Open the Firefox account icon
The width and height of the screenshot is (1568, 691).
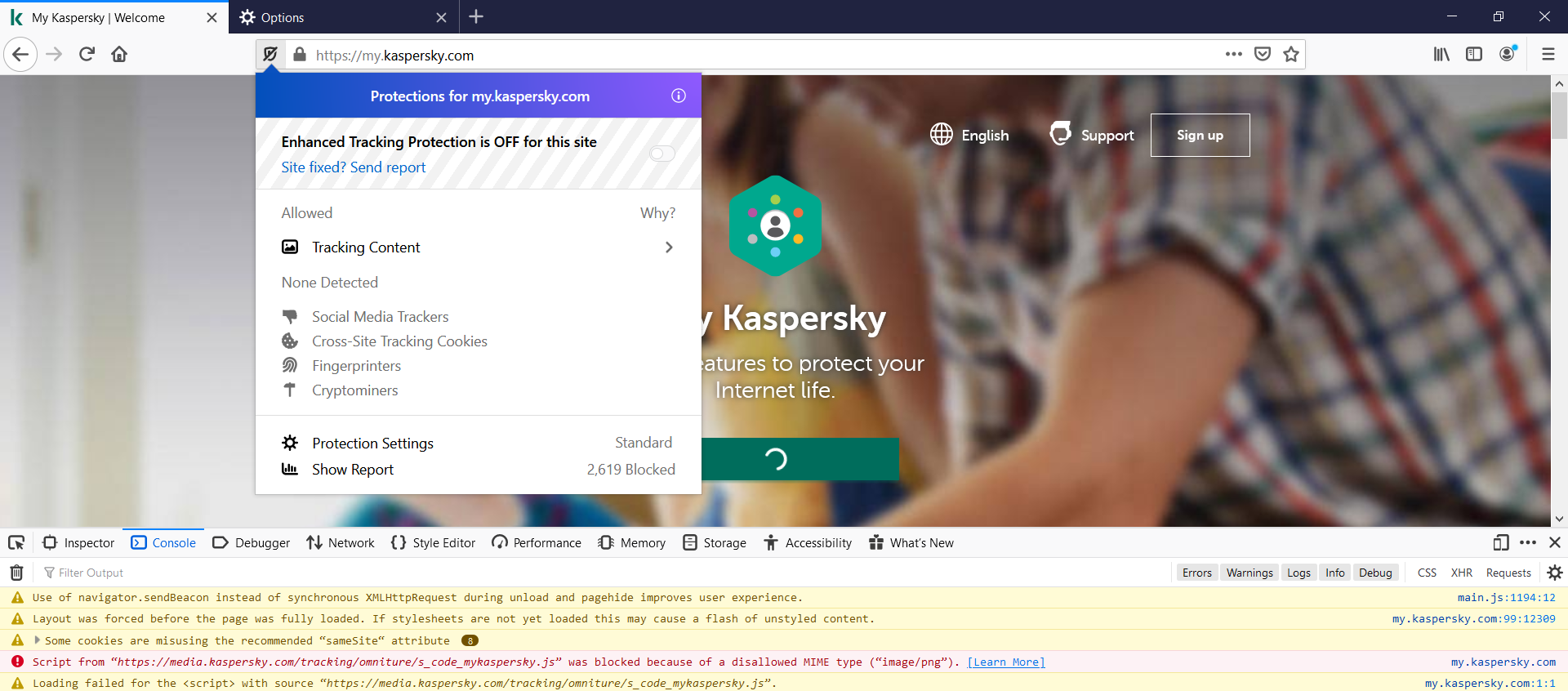pos(1508,54)
